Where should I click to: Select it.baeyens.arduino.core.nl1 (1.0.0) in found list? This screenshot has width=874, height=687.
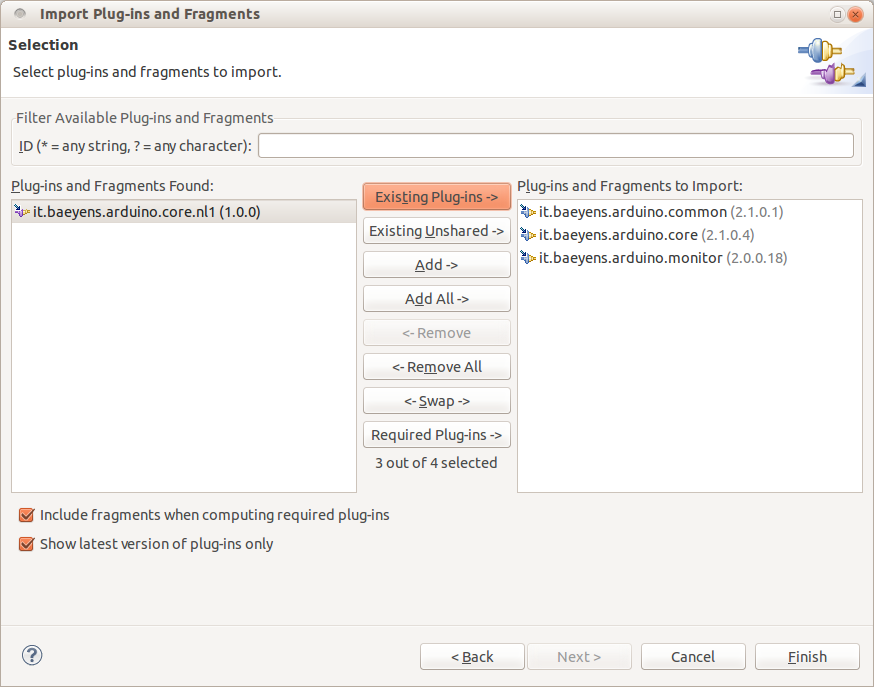pos(184,212)
